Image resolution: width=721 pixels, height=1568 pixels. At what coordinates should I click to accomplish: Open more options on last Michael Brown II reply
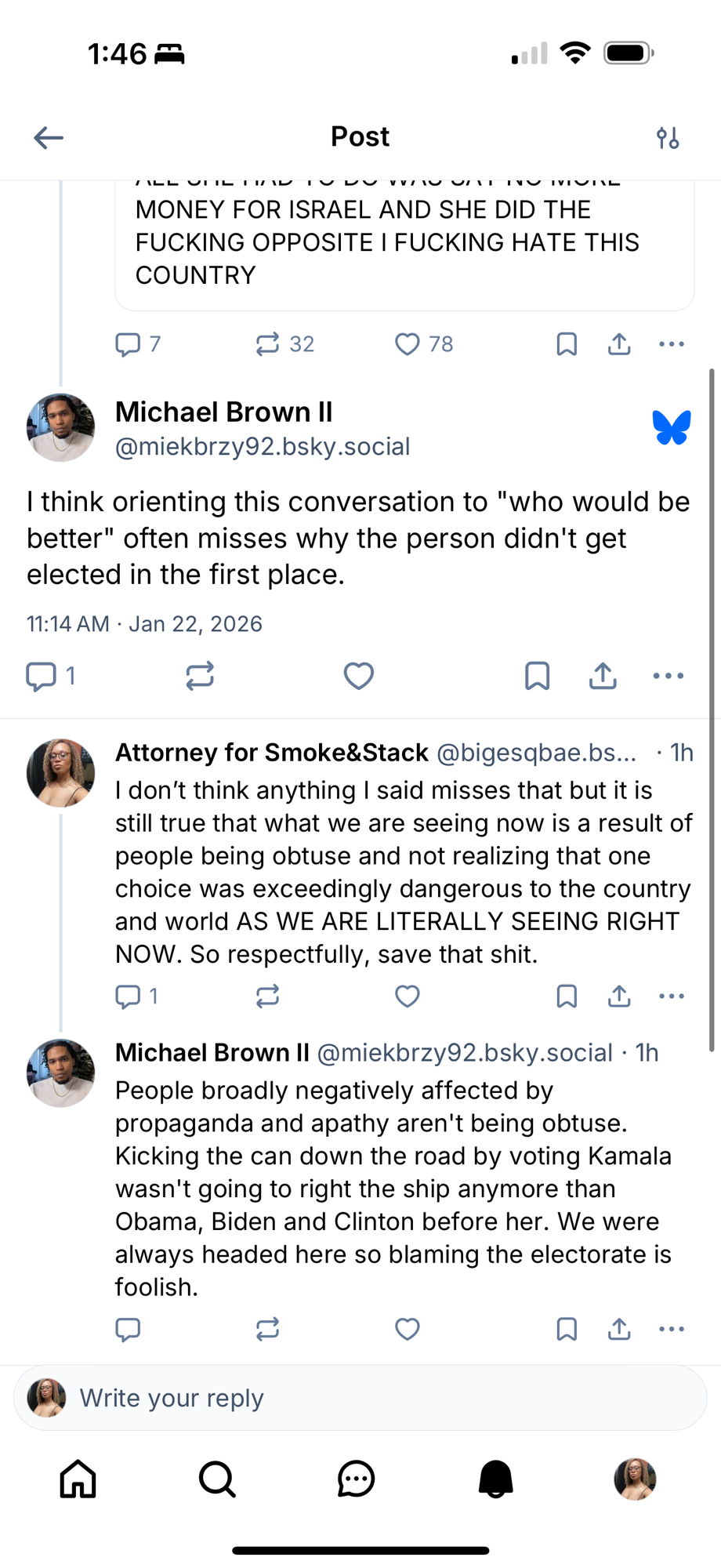click(672, 1329)
